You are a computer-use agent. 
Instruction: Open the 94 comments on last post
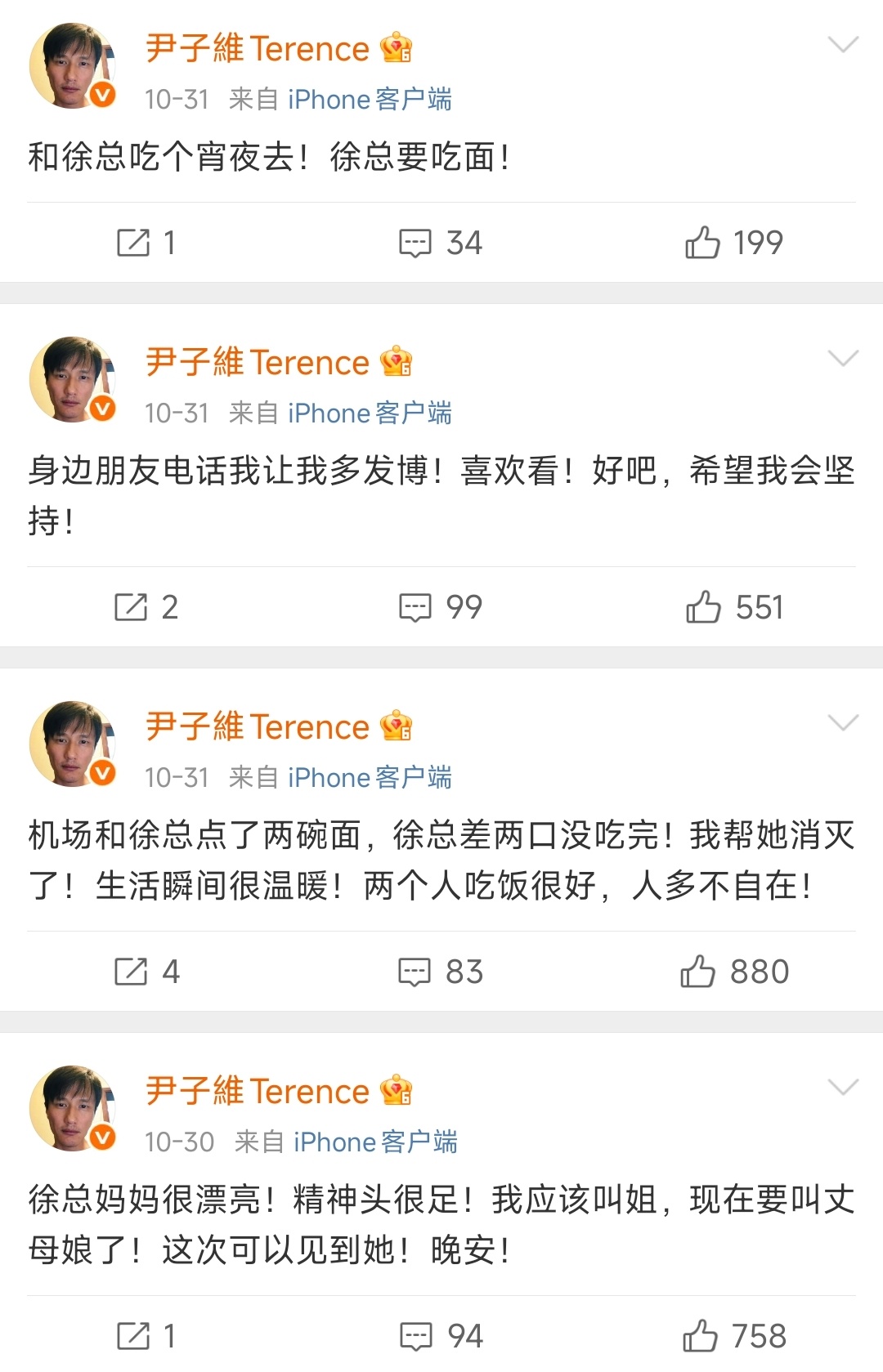click(416, 1336)
